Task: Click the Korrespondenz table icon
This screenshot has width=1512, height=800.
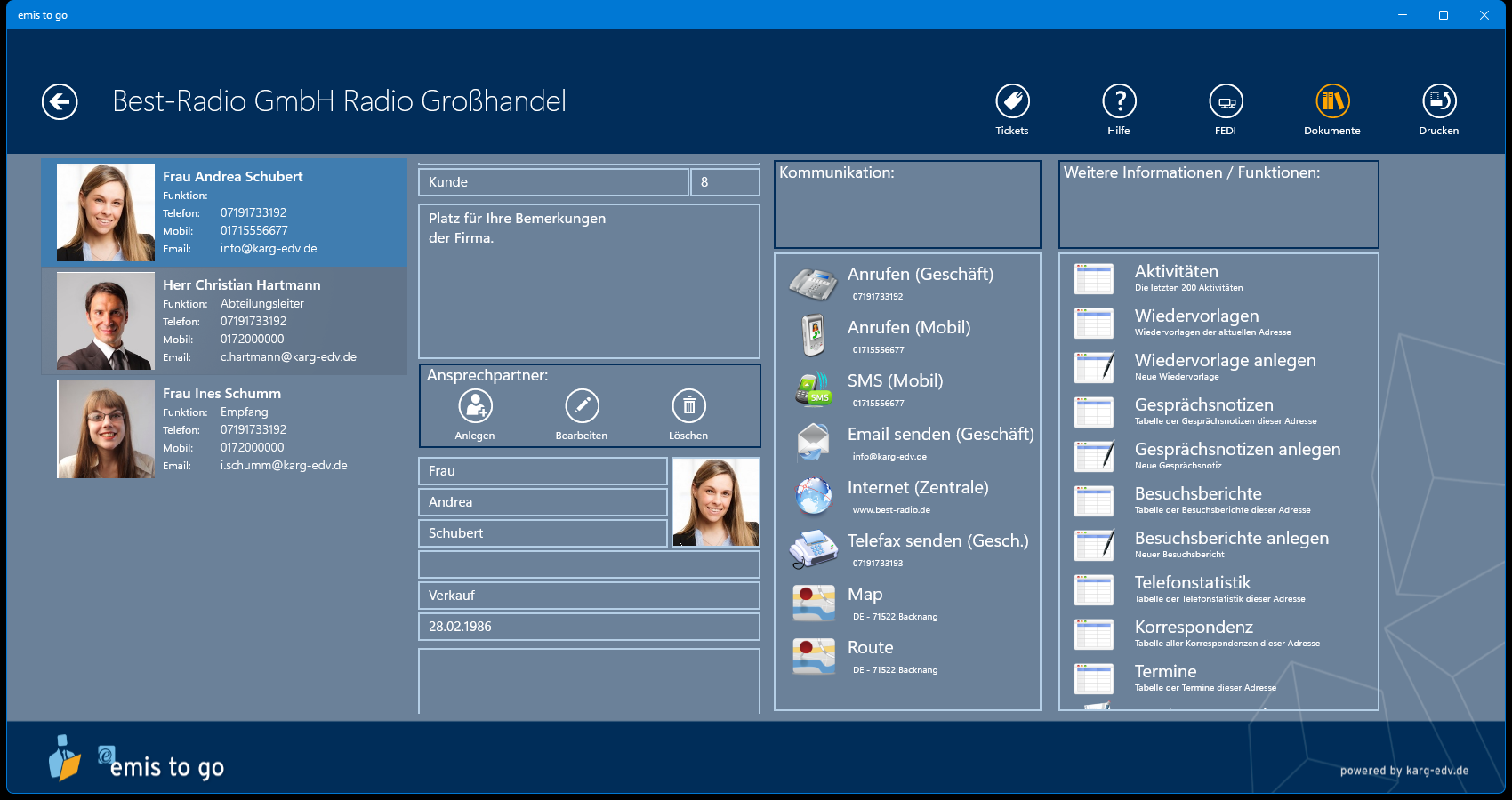Action: [x=1094, y=635]
